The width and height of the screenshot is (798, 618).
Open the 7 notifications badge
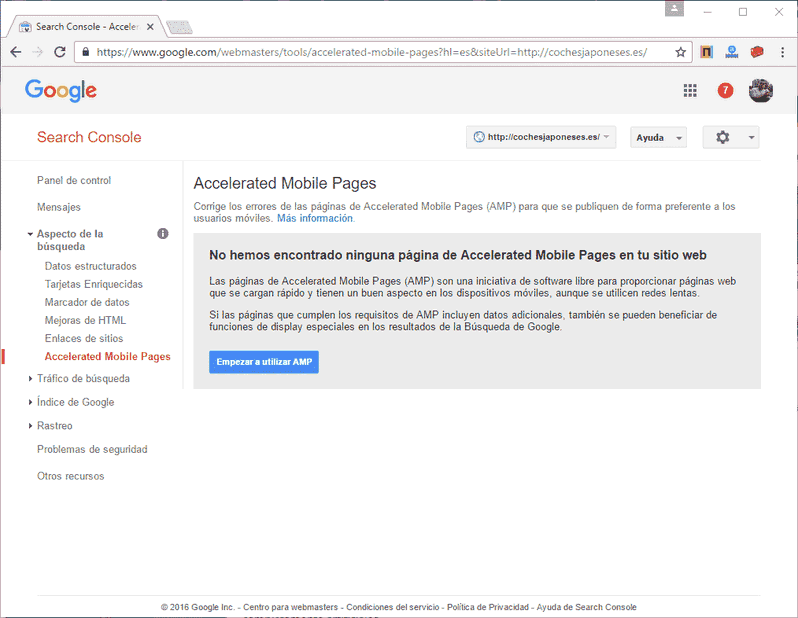pos(725,91)
